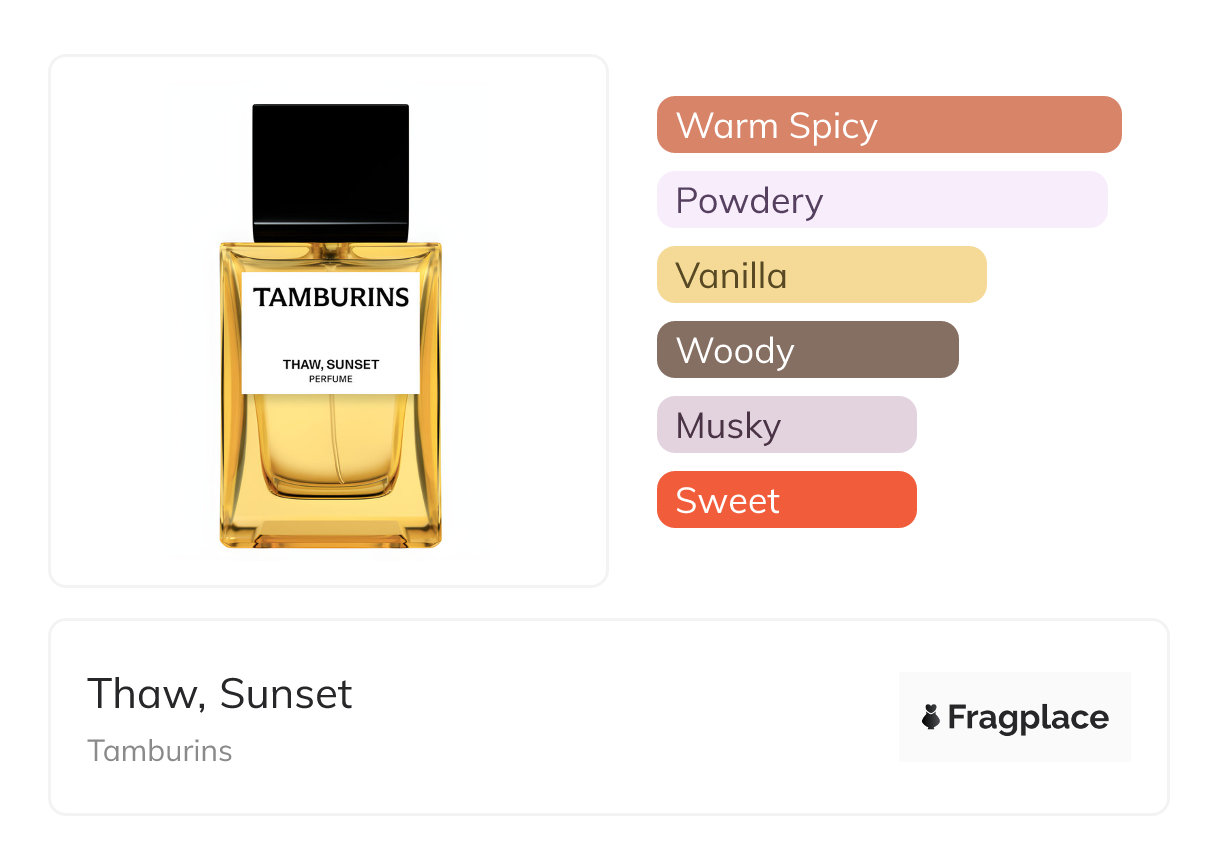This screenshot has height=864, width=1218.
Task: Click the small PERFUME word on the label
Action: [x=331, y=379]
